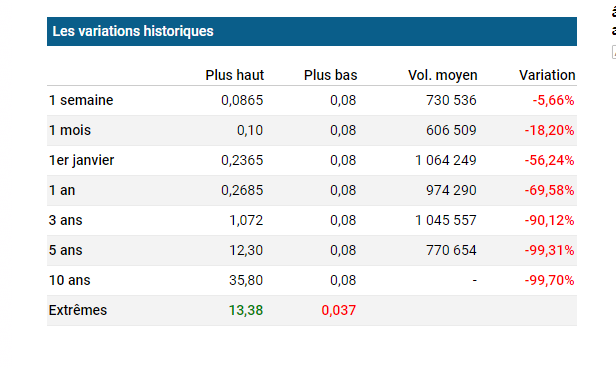The image size is (616, 368).
Task: Click the 'Vol. moyen' column header
Action: click(442, 75)
